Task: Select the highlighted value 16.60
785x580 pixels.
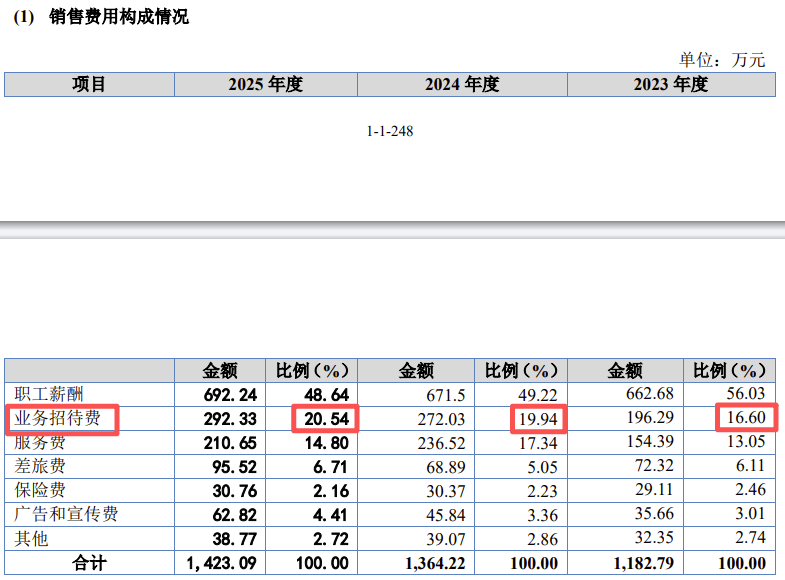Action: pyautogui.click(x=746, y=417)
